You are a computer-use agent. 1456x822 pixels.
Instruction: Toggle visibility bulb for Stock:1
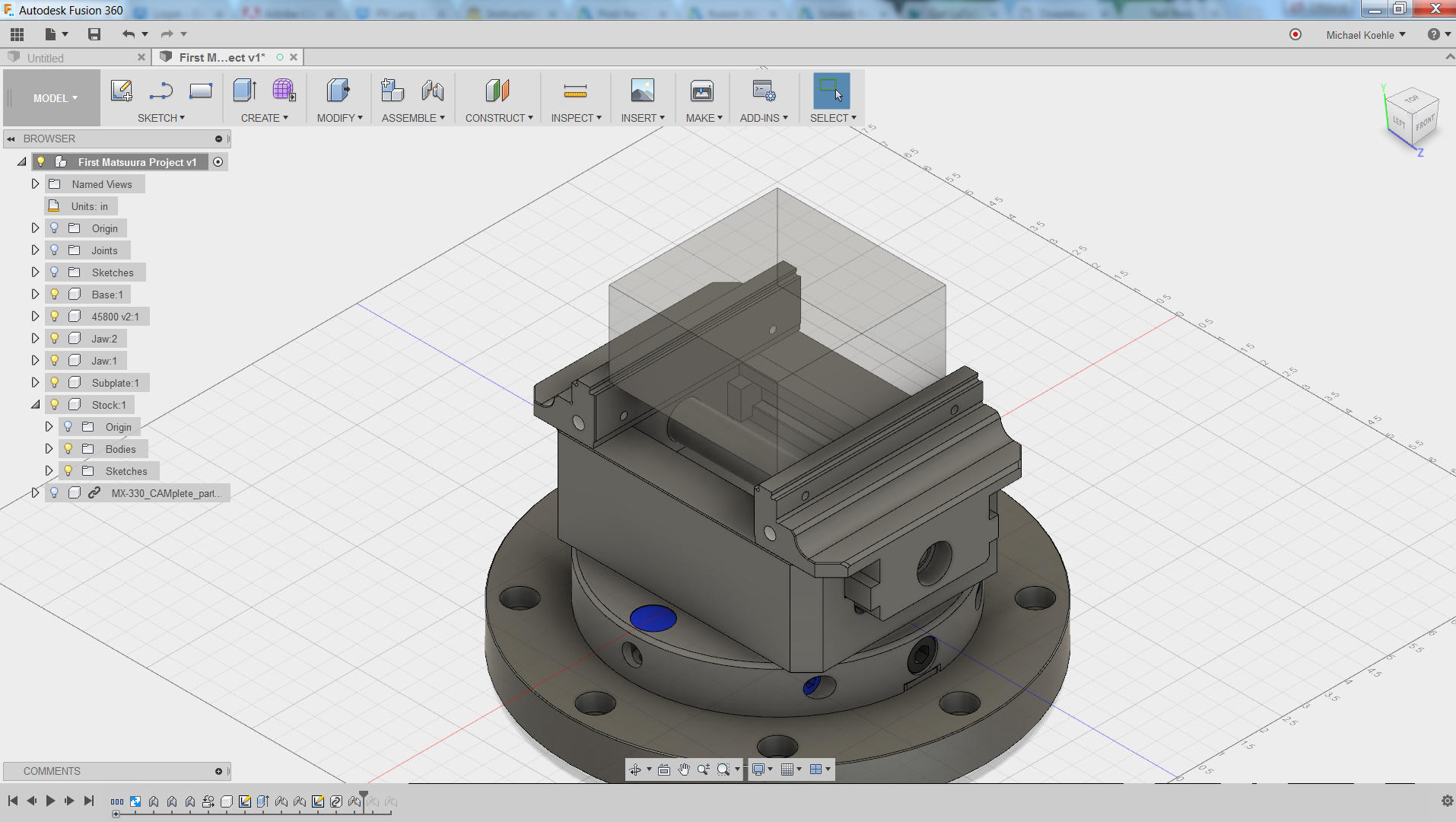[x=54, y=404]
